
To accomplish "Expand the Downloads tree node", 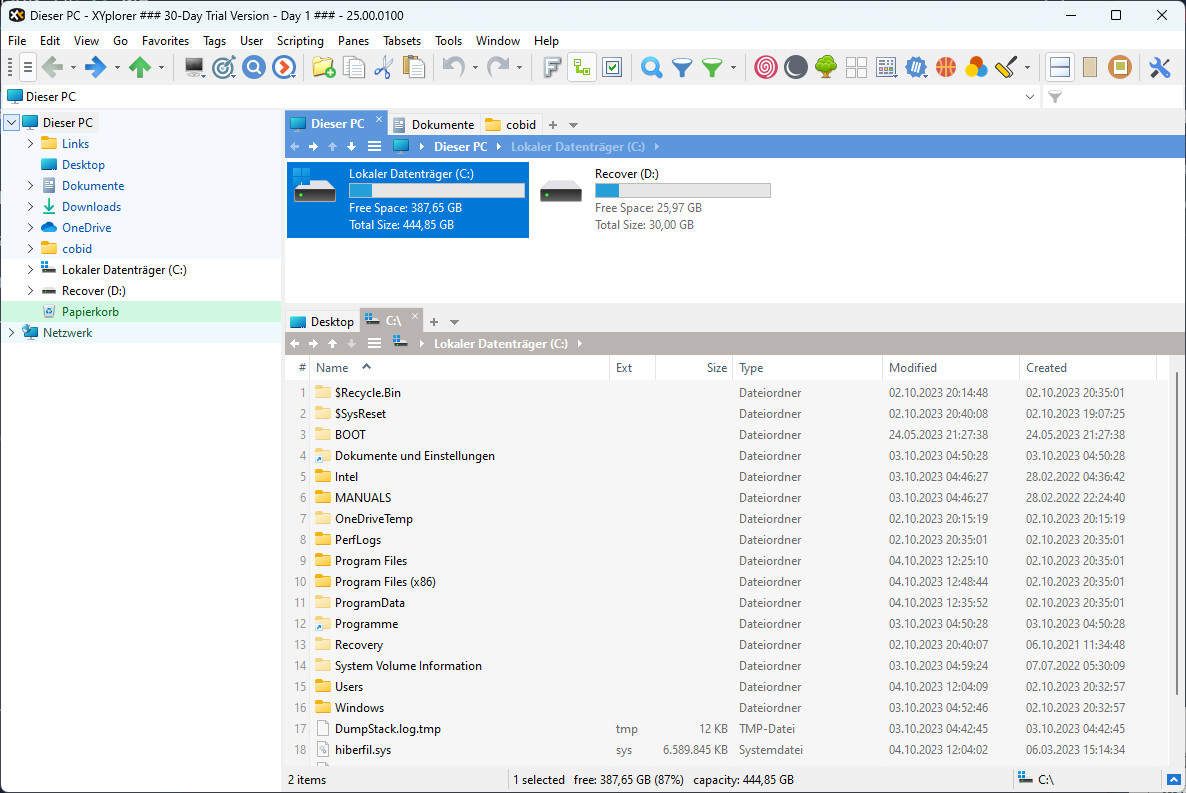I will [x=31, y=207].
